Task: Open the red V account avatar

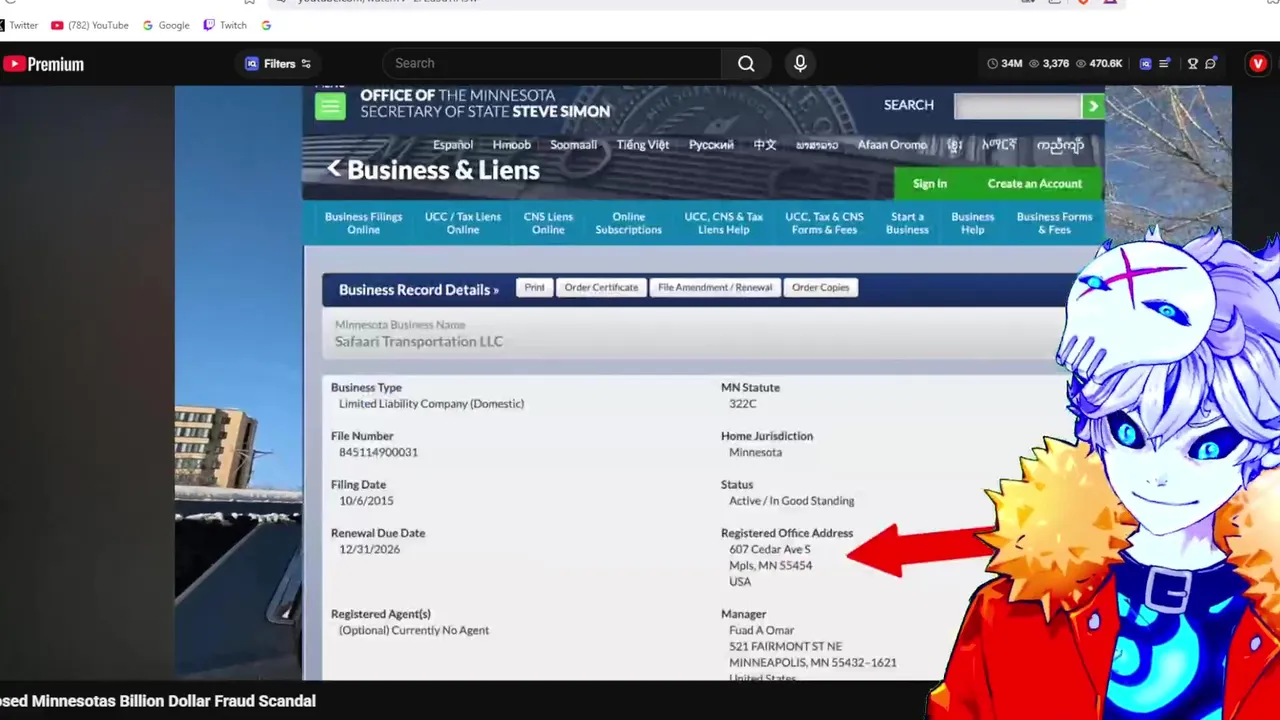Action: (1258, 63)
